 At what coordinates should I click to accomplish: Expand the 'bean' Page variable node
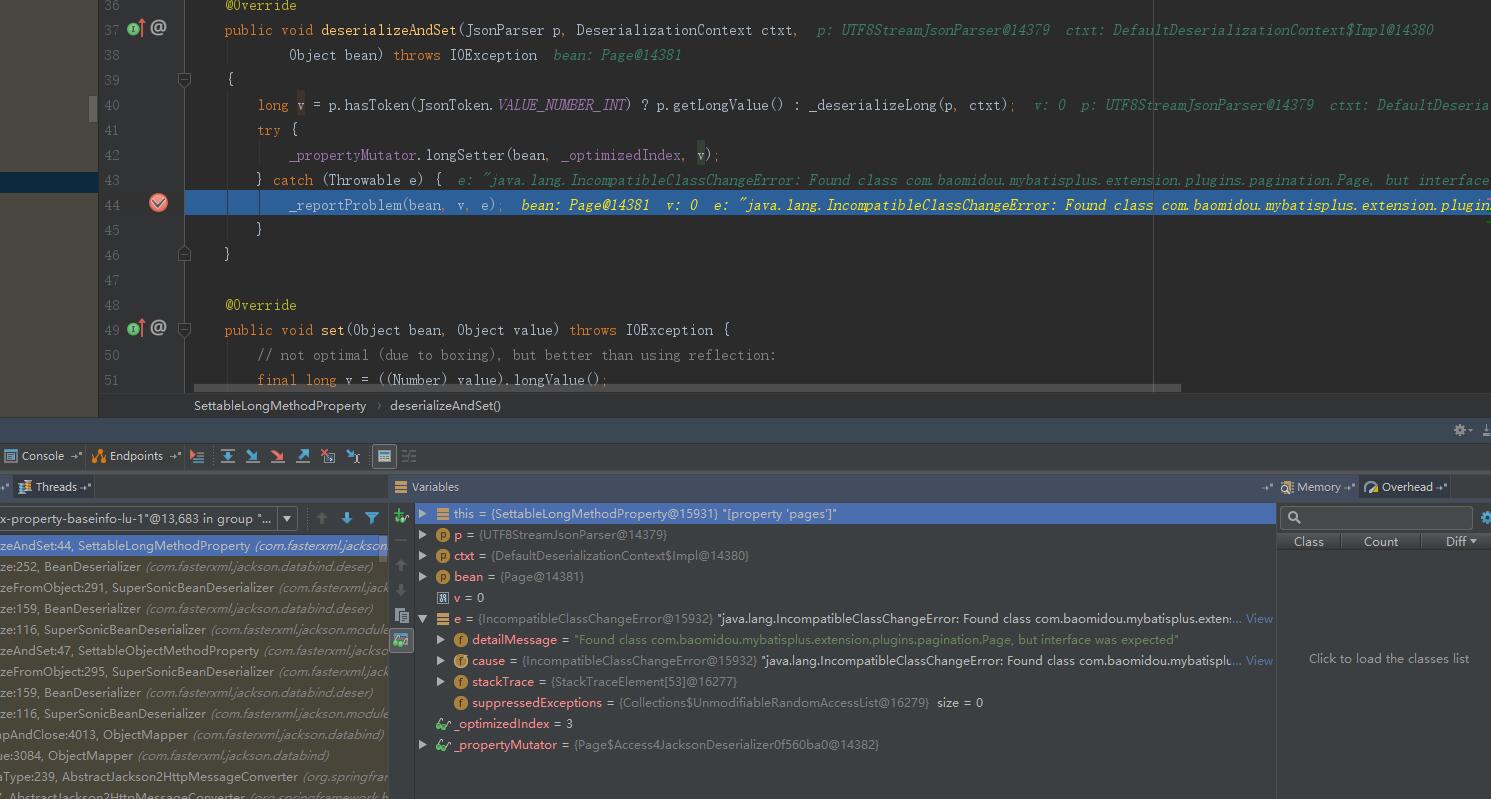[423, 577]
